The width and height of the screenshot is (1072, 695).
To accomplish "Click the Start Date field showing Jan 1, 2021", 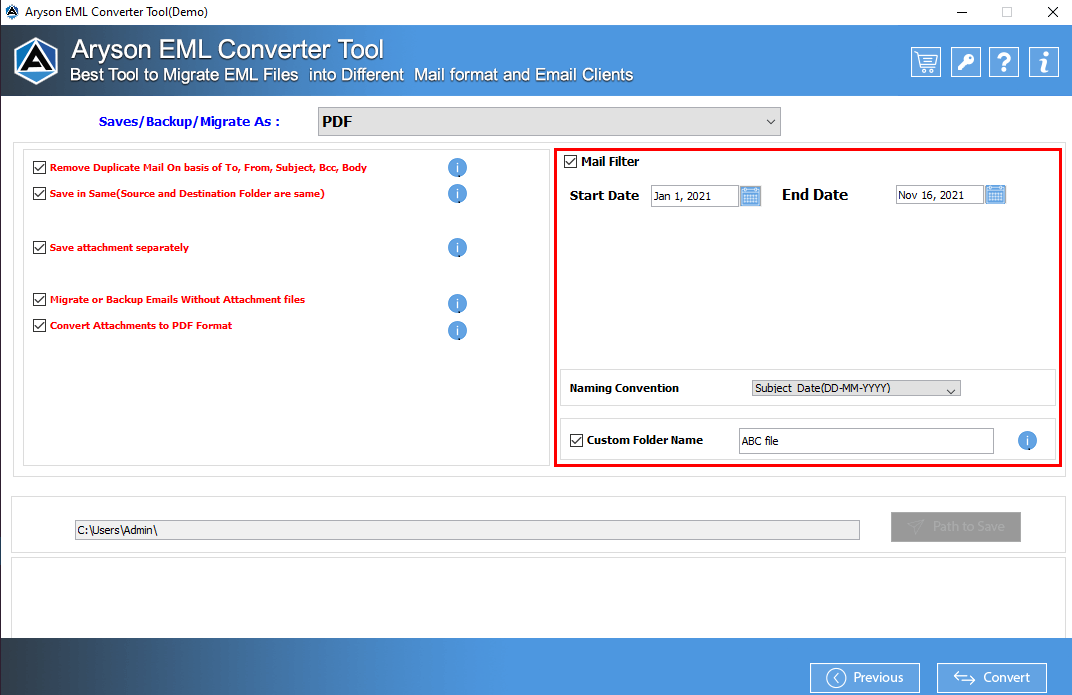I will [695, 196].
